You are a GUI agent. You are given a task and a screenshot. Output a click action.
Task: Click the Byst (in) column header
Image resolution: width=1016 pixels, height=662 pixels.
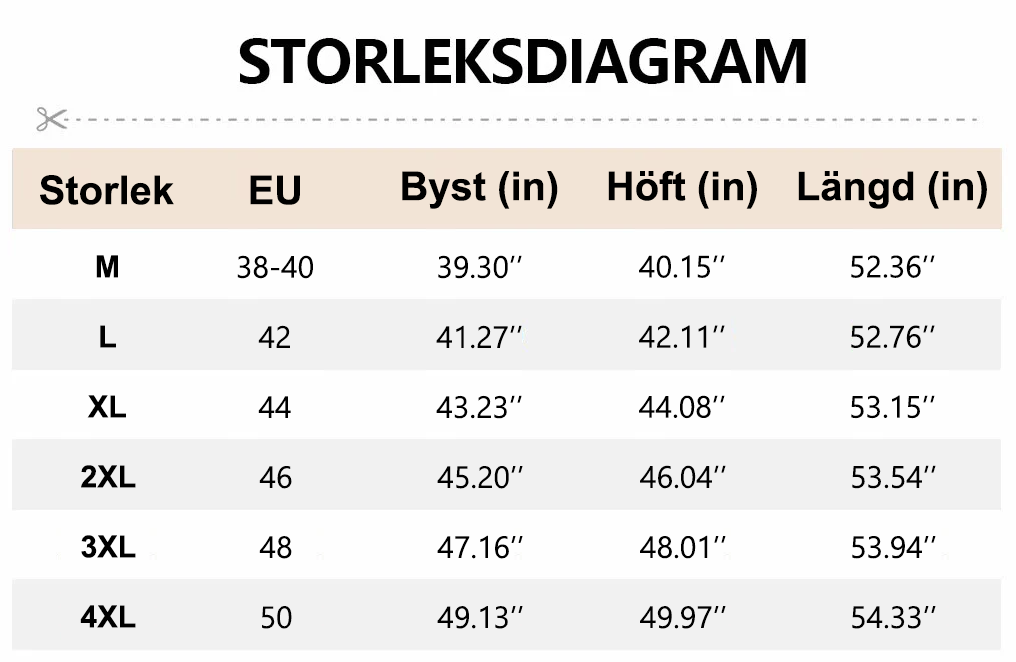point(479,187)
